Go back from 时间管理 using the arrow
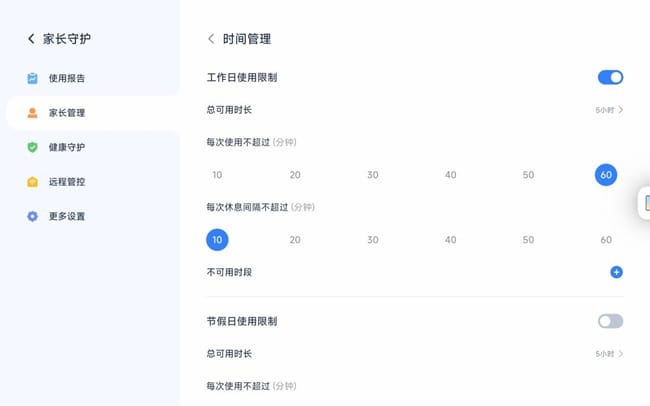The image size is (650, 406). 211,39
